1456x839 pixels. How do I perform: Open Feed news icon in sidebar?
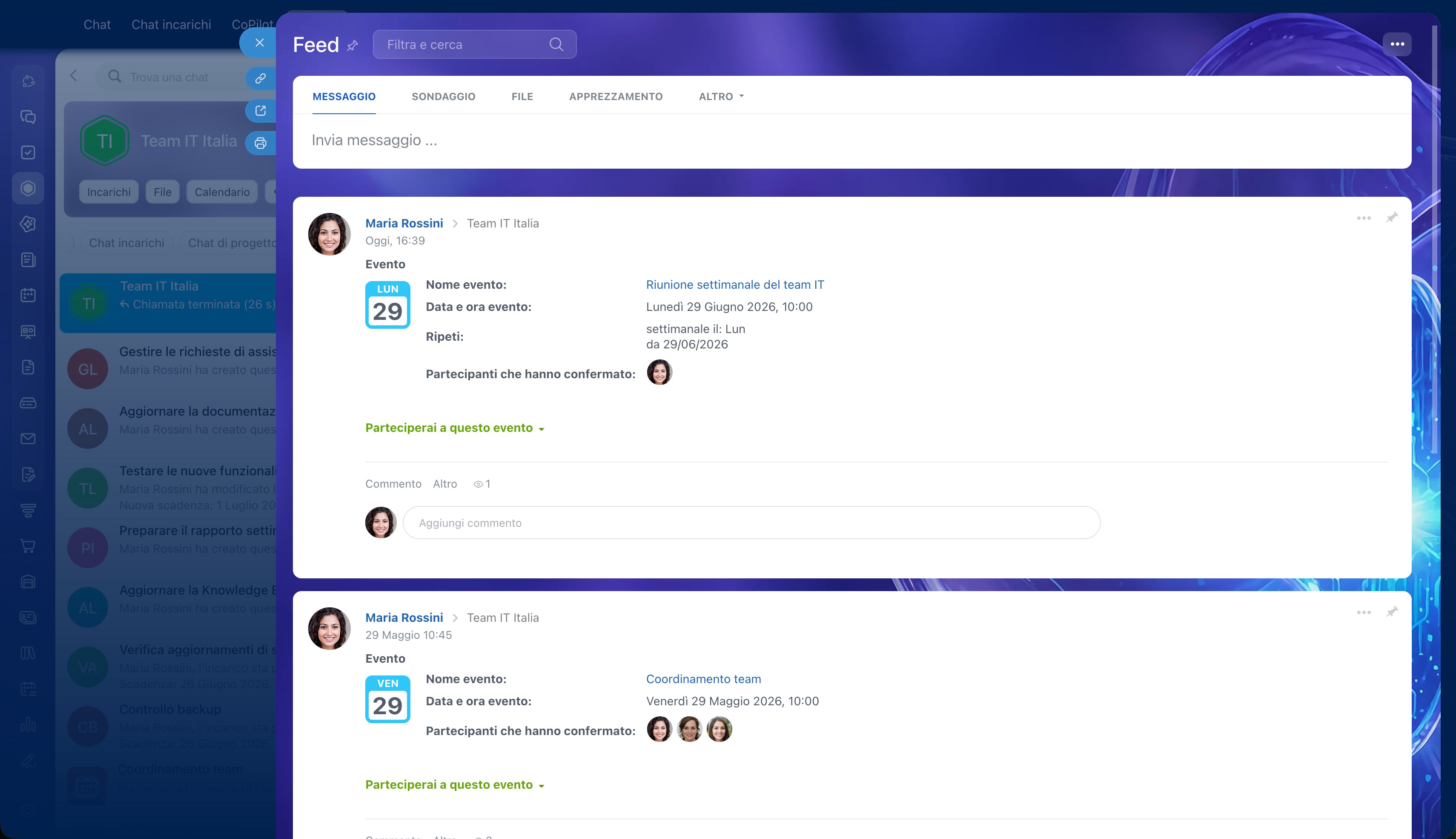tap(28, 259)
